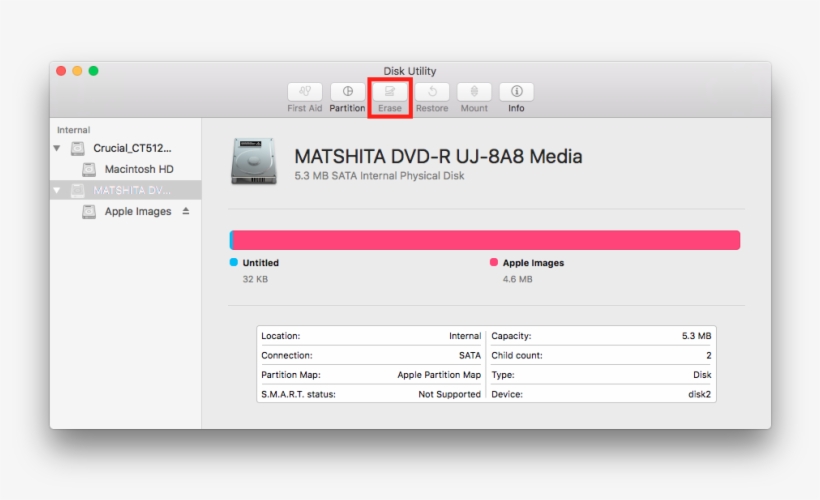Click the Location: Internal row
Viewport: 820px width, 500px height.
click(x=371, y=336)
